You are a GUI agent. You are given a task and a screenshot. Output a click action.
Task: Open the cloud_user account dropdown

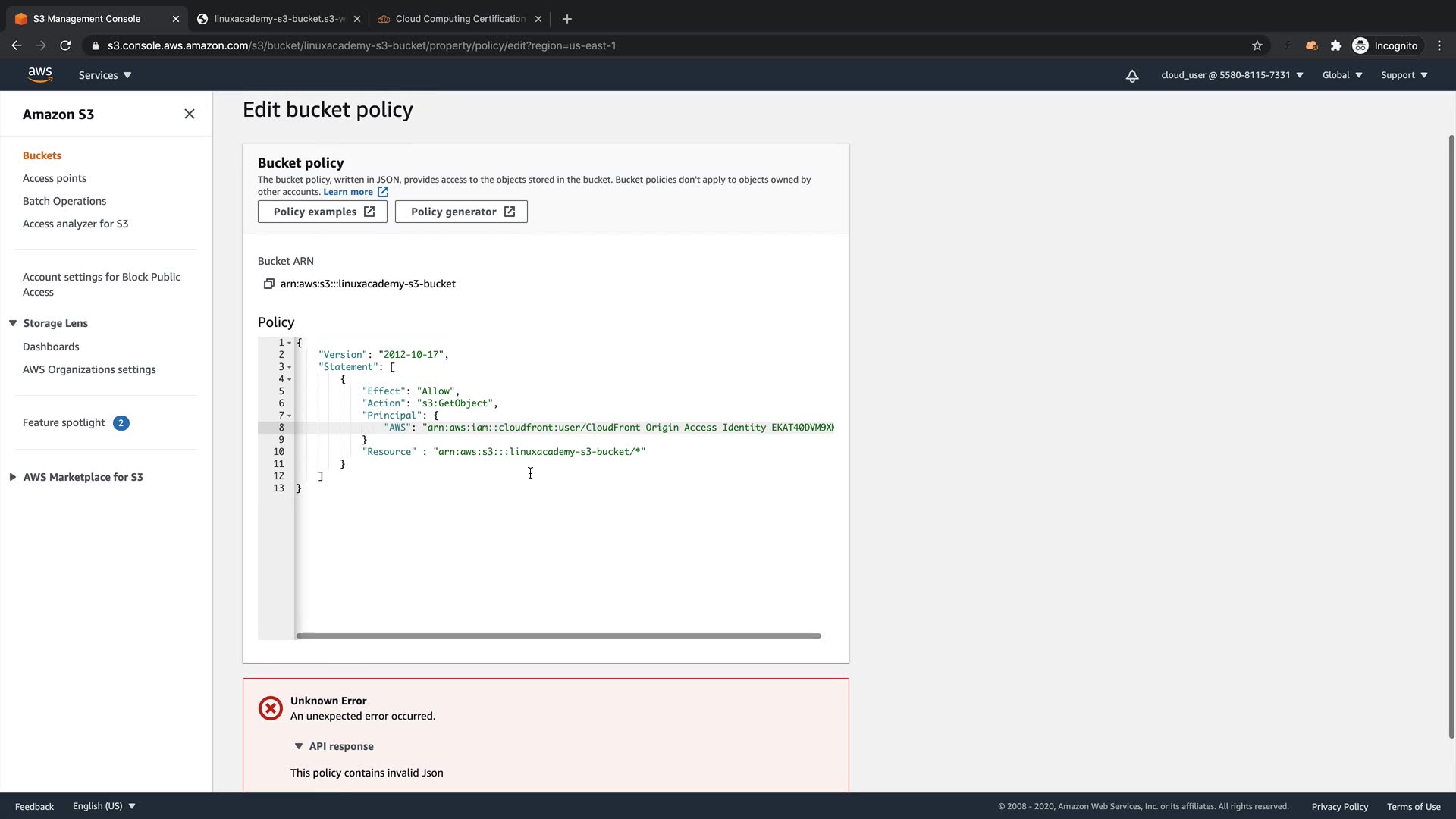click(1232, 75)
